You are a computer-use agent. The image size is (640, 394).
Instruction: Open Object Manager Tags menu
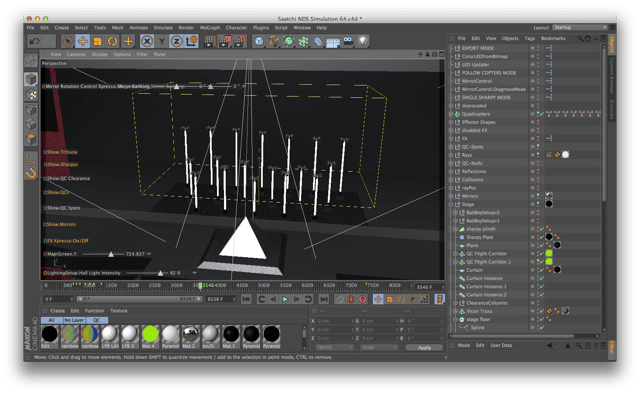click(x=530, y=38)
